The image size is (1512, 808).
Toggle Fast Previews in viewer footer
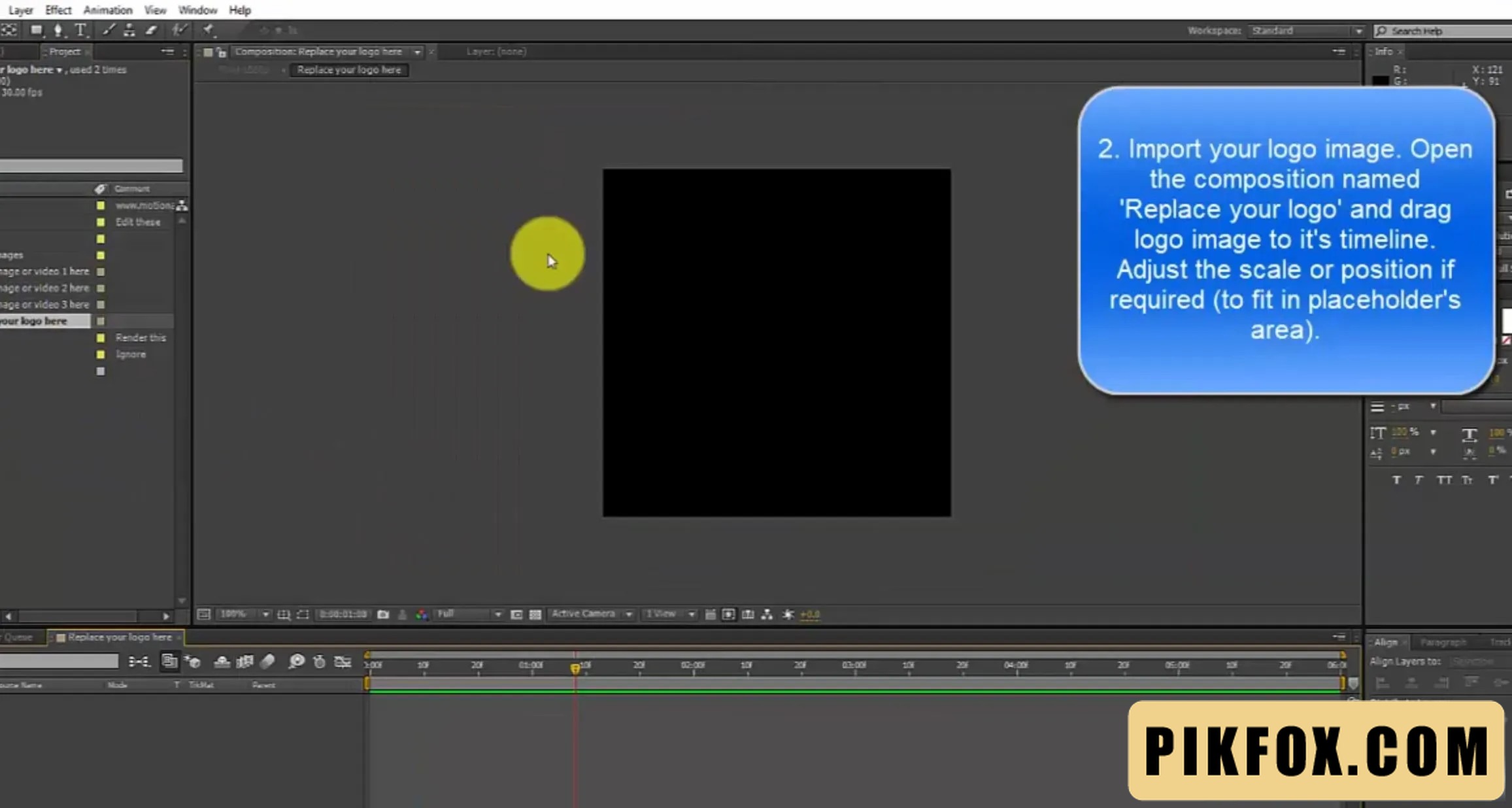(729, 614)
